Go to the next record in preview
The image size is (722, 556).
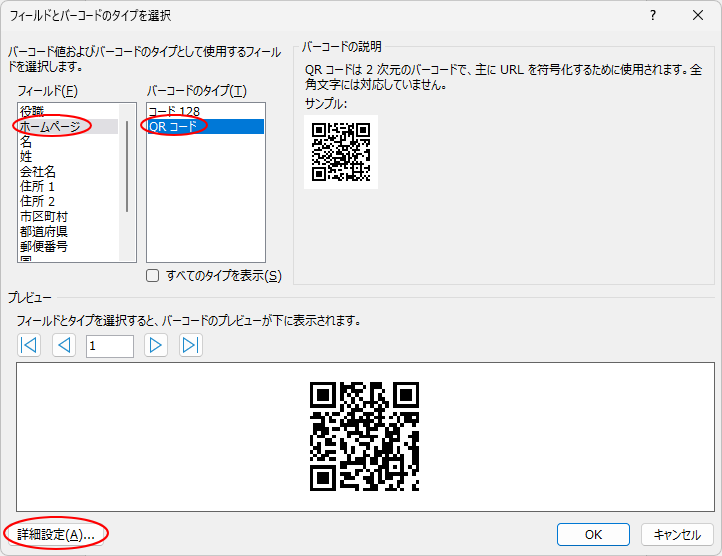click(155, 345)
